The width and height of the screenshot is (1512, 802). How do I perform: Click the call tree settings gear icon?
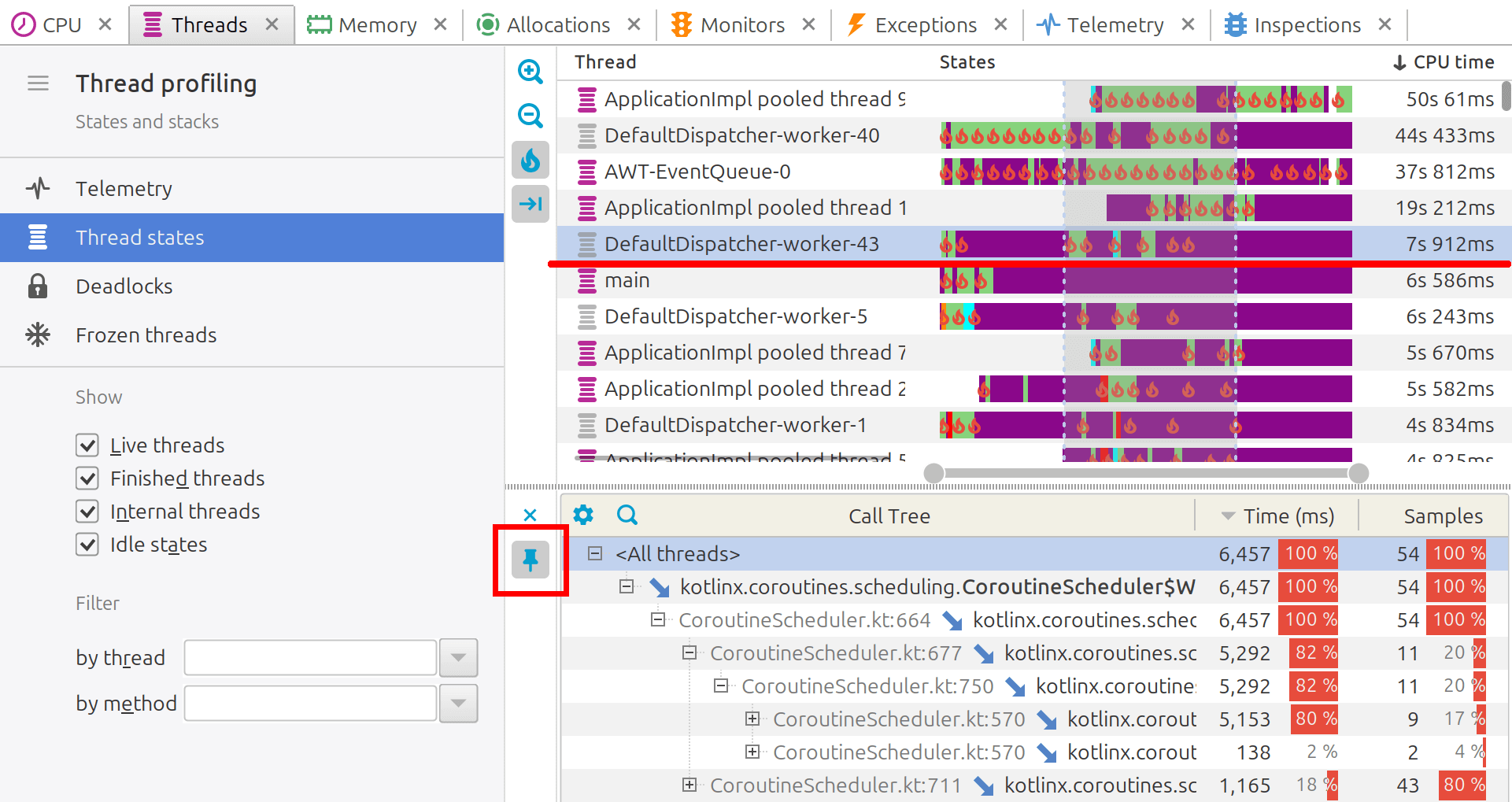click(583, 515)
